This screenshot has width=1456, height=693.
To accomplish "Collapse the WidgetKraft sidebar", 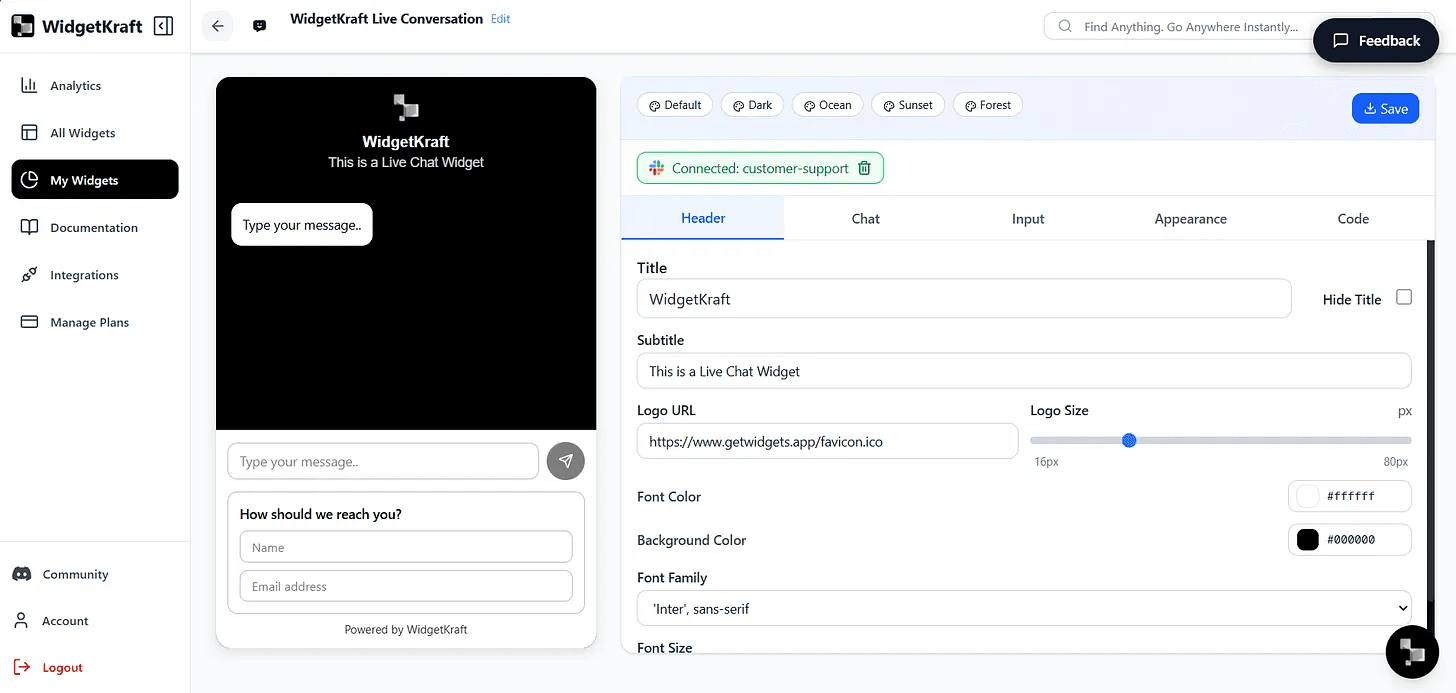I will (x=163, y=25).
